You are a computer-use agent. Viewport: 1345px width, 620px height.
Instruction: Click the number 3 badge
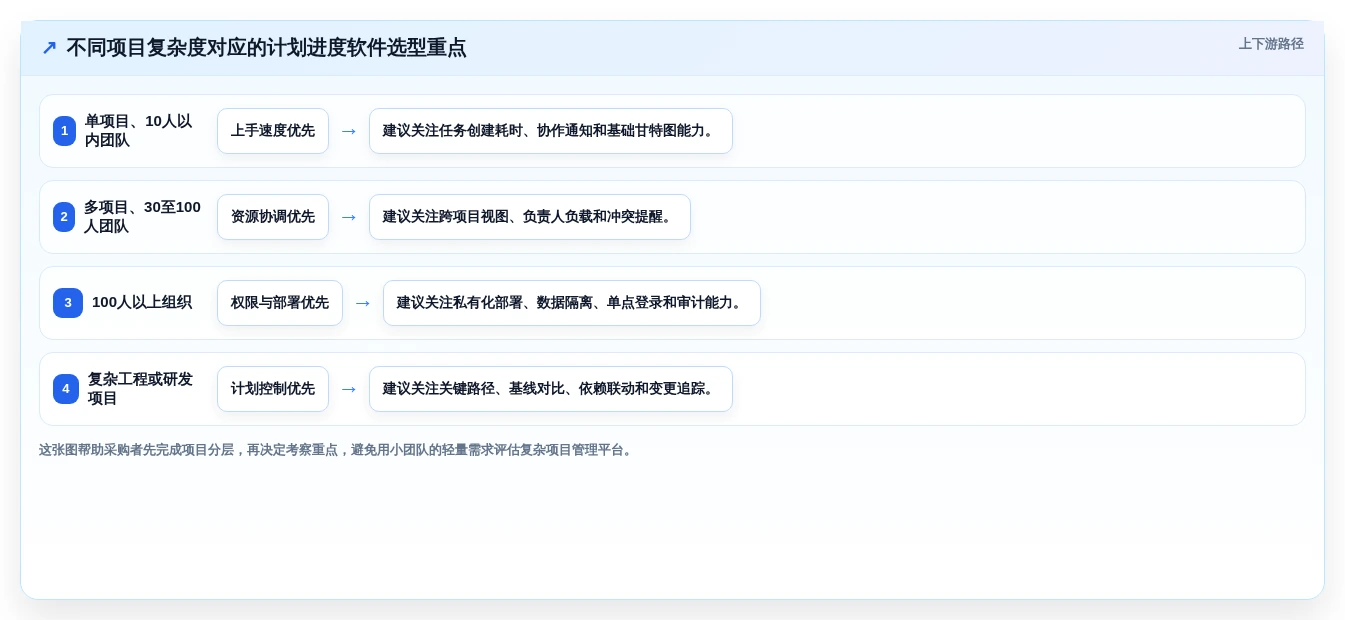pos(68,303)
